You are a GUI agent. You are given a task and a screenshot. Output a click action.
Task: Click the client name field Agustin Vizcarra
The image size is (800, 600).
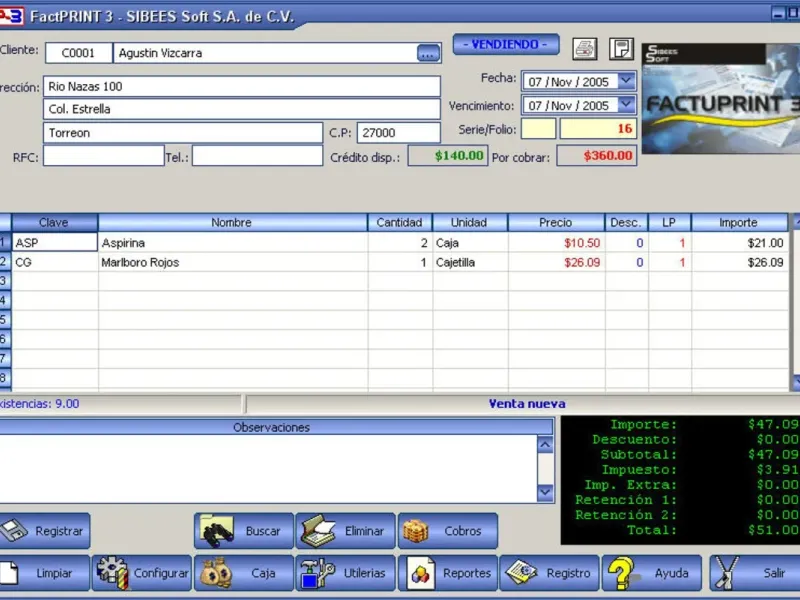265,53
